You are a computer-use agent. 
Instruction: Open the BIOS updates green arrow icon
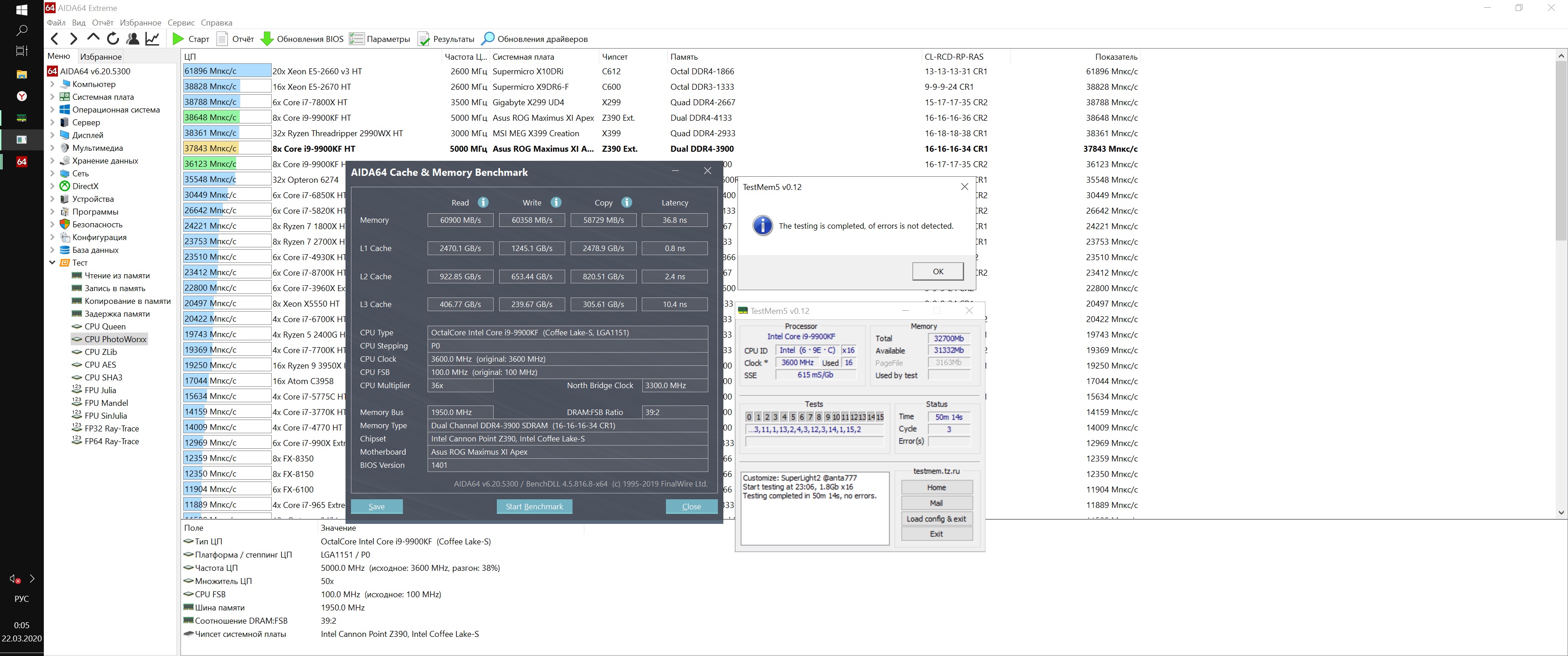tap(267, 39)
